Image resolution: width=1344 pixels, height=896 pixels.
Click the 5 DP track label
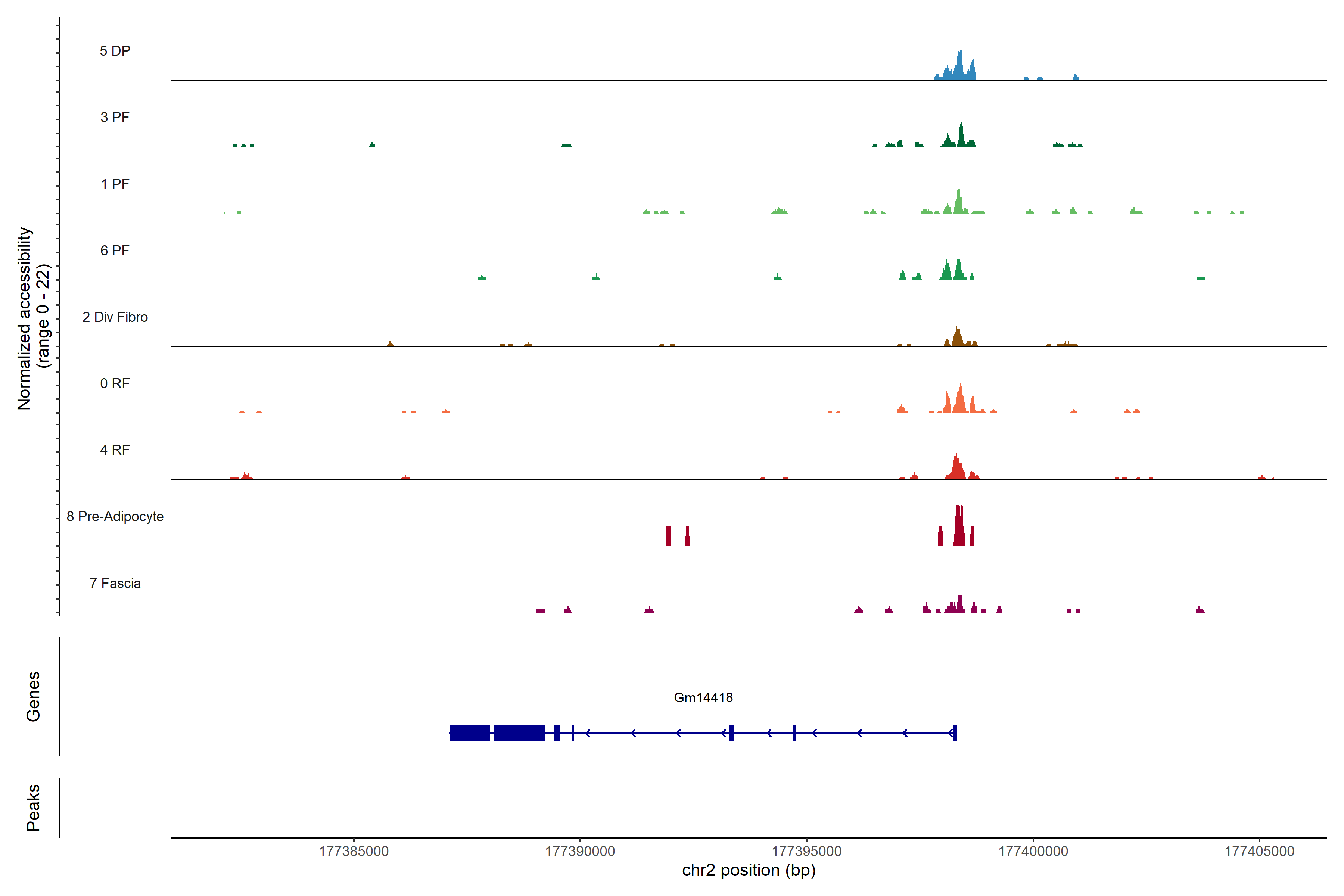[x=115, y=51]
